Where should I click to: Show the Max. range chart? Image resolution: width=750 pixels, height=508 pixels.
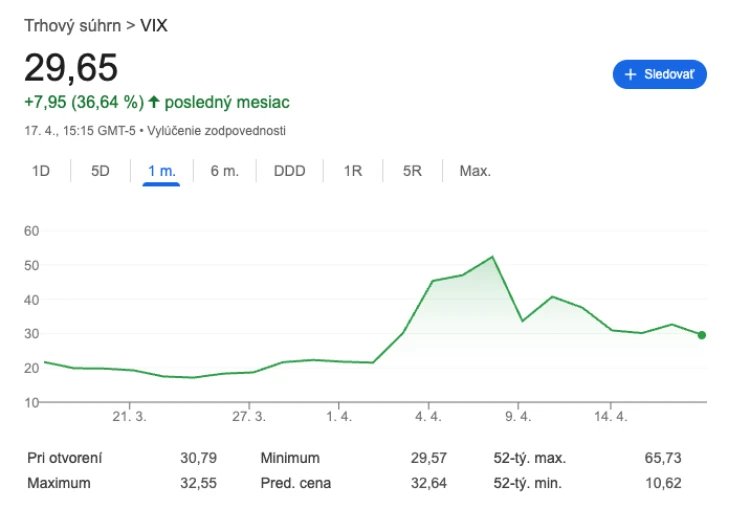[x=475, y=171]
